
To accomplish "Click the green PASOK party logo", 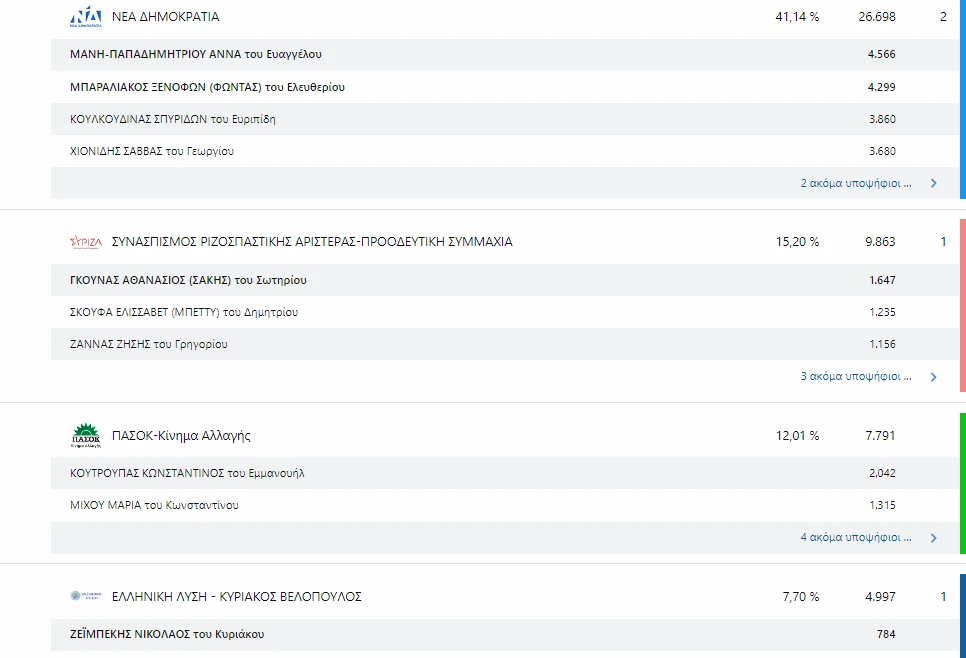I will coord(86,436).
